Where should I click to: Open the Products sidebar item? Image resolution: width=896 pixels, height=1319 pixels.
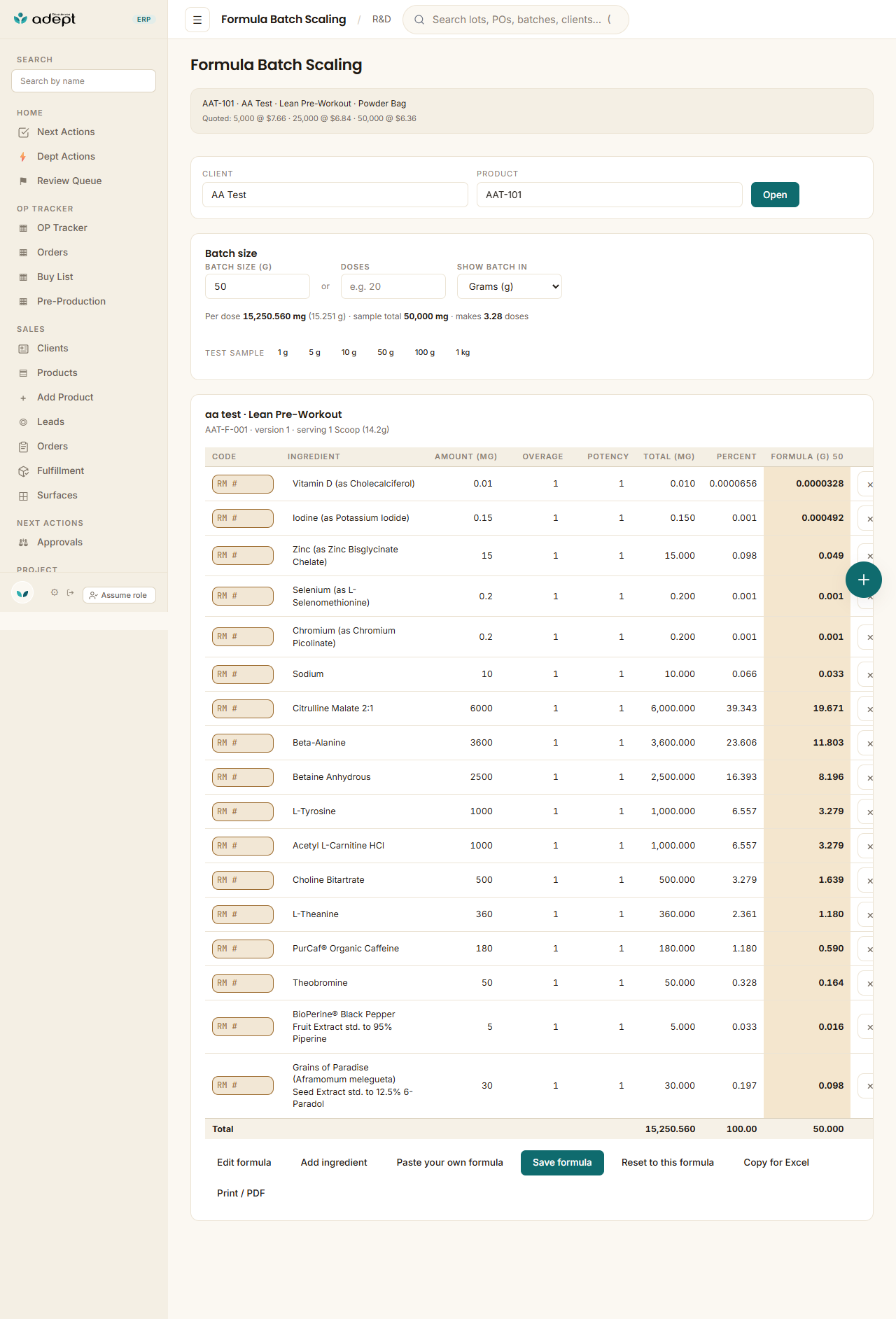[57, 373]
